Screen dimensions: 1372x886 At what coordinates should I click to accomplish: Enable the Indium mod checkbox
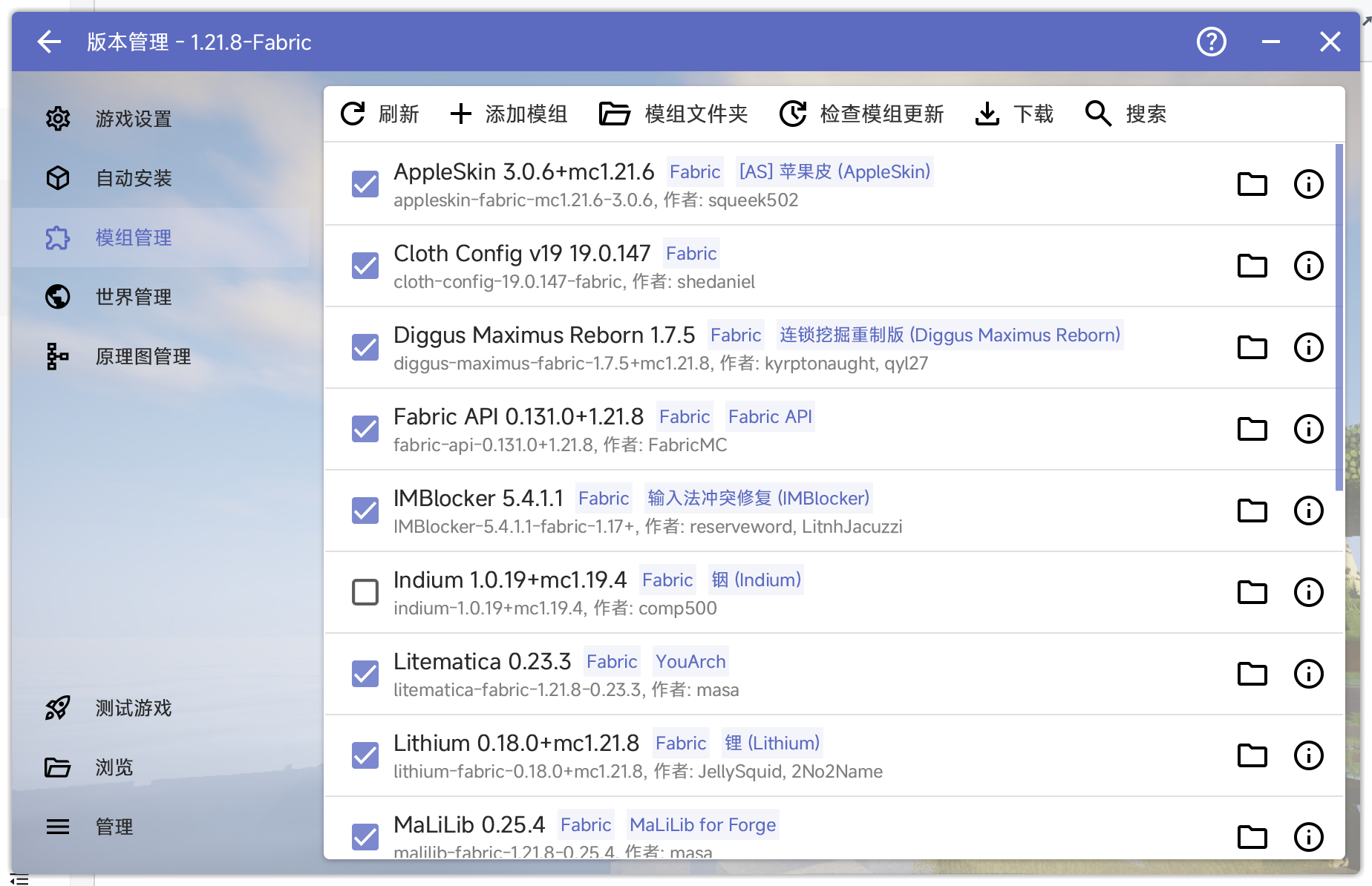coord(365,592)
